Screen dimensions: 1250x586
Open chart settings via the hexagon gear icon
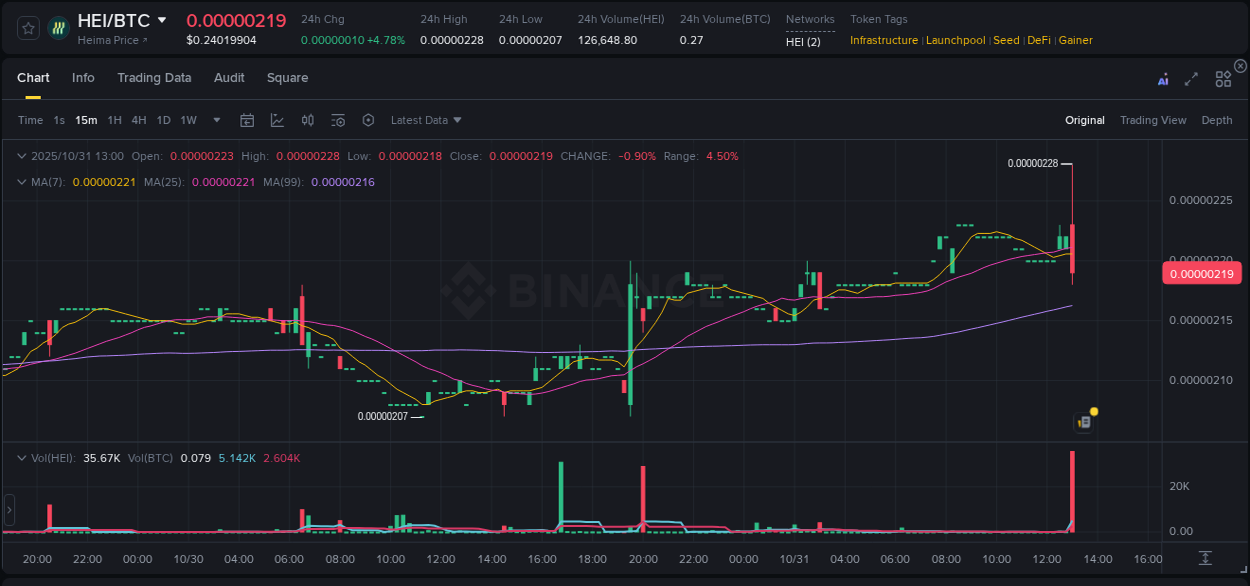[368, 120]
